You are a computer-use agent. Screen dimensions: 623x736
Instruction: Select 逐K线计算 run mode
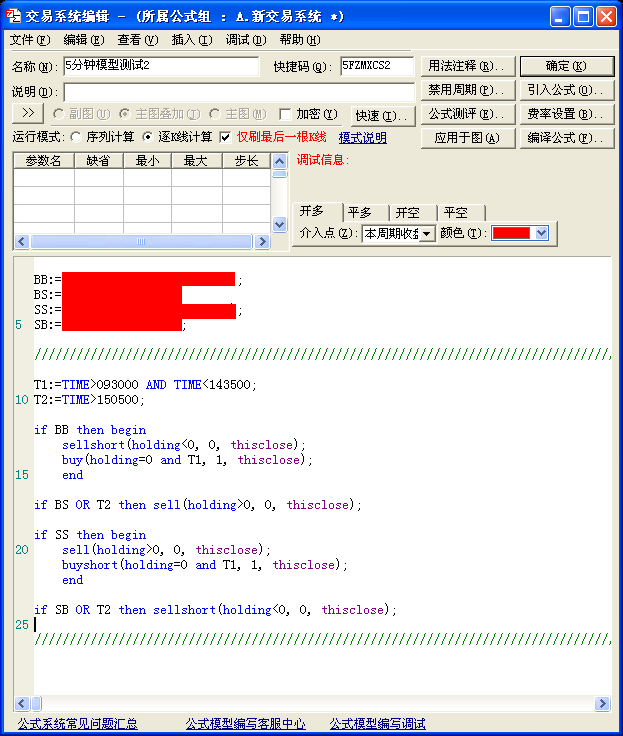(x=148, y=137)
